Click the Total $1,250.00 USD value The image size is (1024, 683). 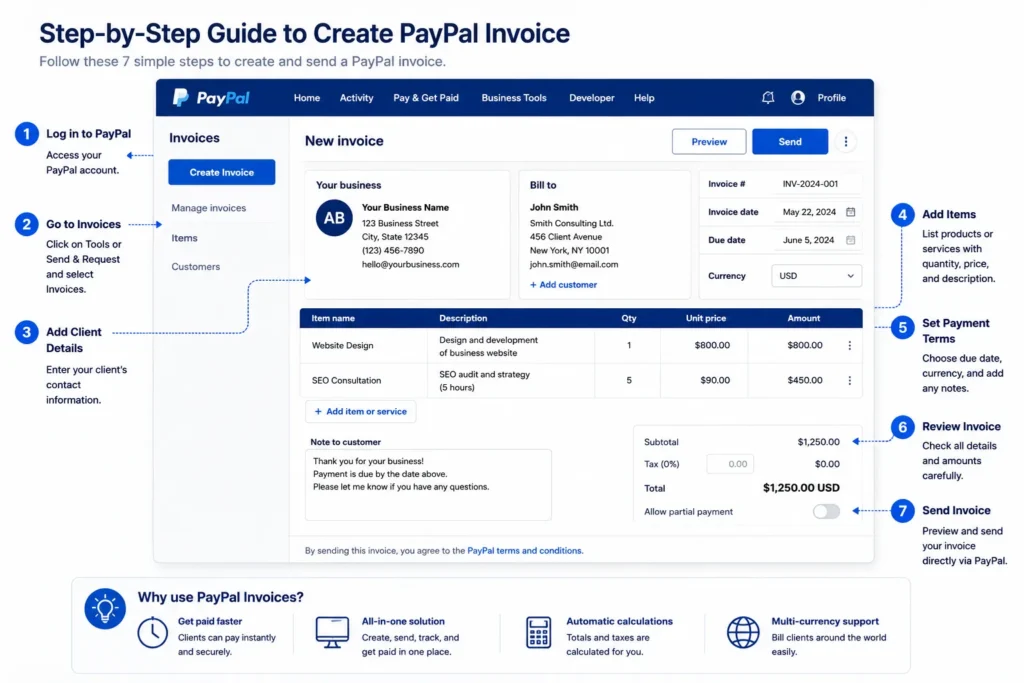point(801,488)
